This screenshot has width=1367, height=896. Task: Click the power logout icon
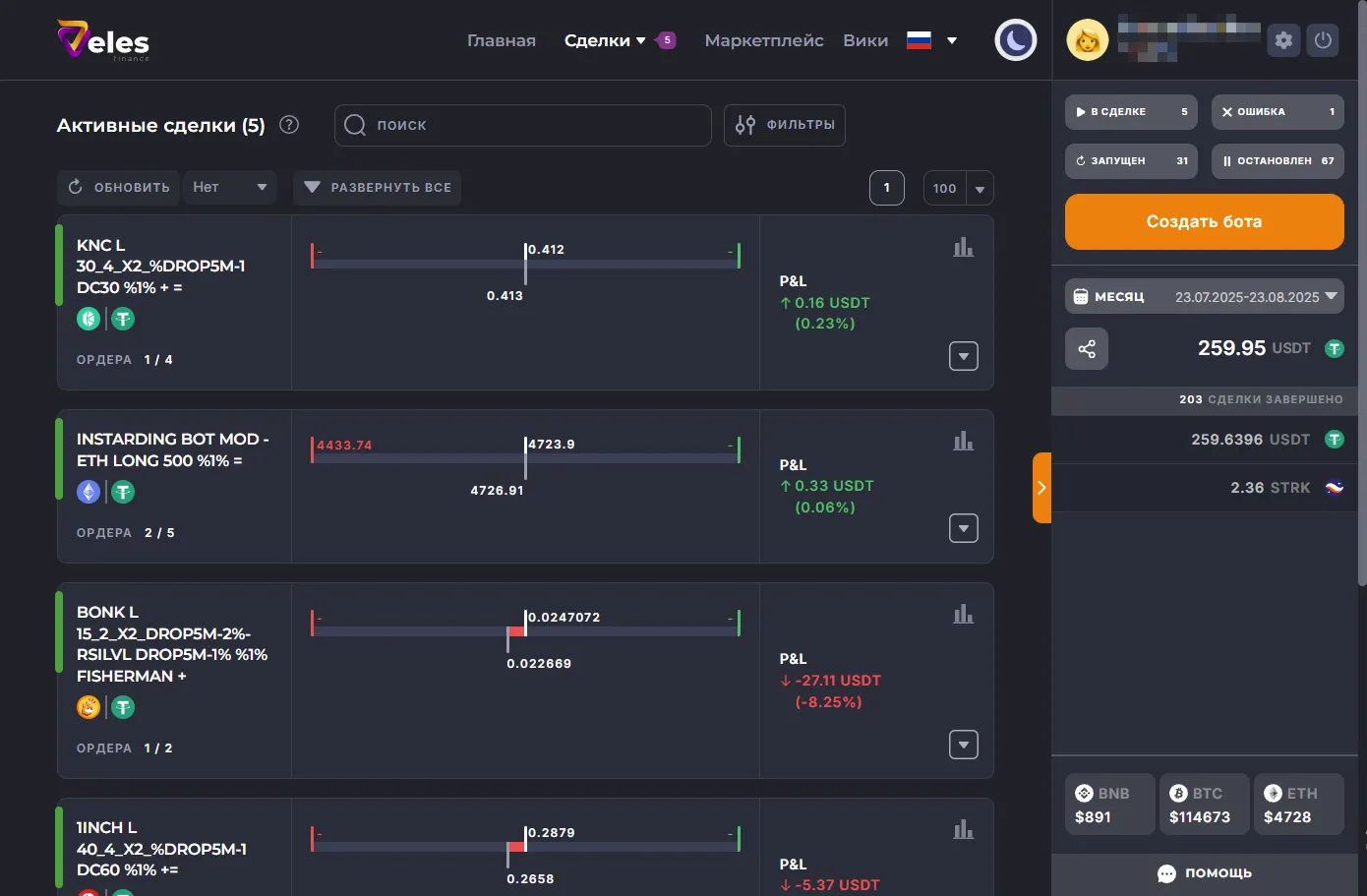[x=1323, y=40]
